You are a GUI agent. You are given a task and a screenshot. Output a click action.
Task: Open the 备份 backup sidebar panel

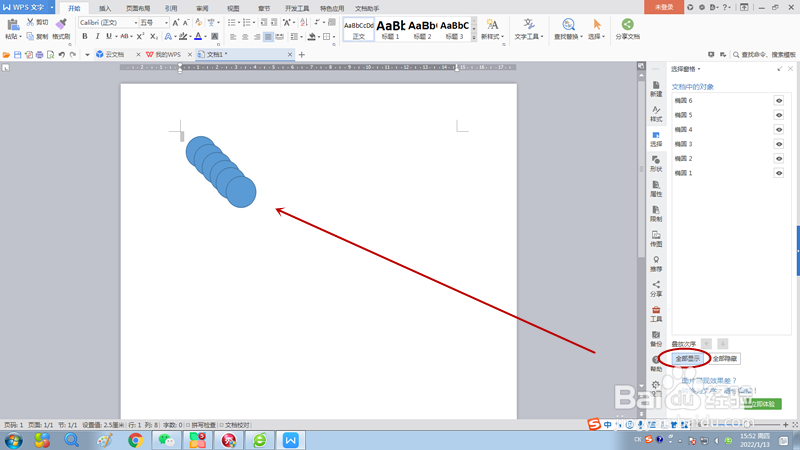coord(656,339)
